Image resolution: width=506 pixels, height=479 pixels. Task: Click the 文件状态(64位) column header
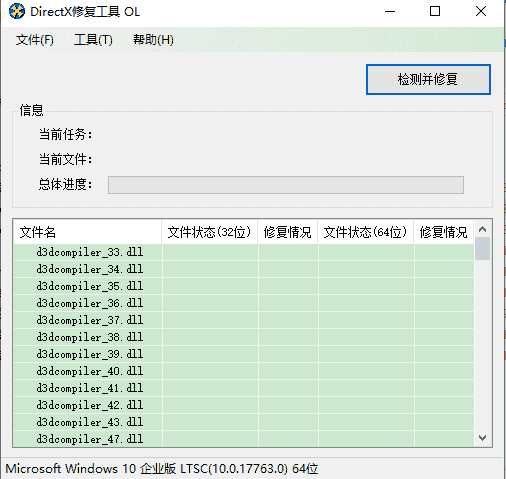point(365,232)
